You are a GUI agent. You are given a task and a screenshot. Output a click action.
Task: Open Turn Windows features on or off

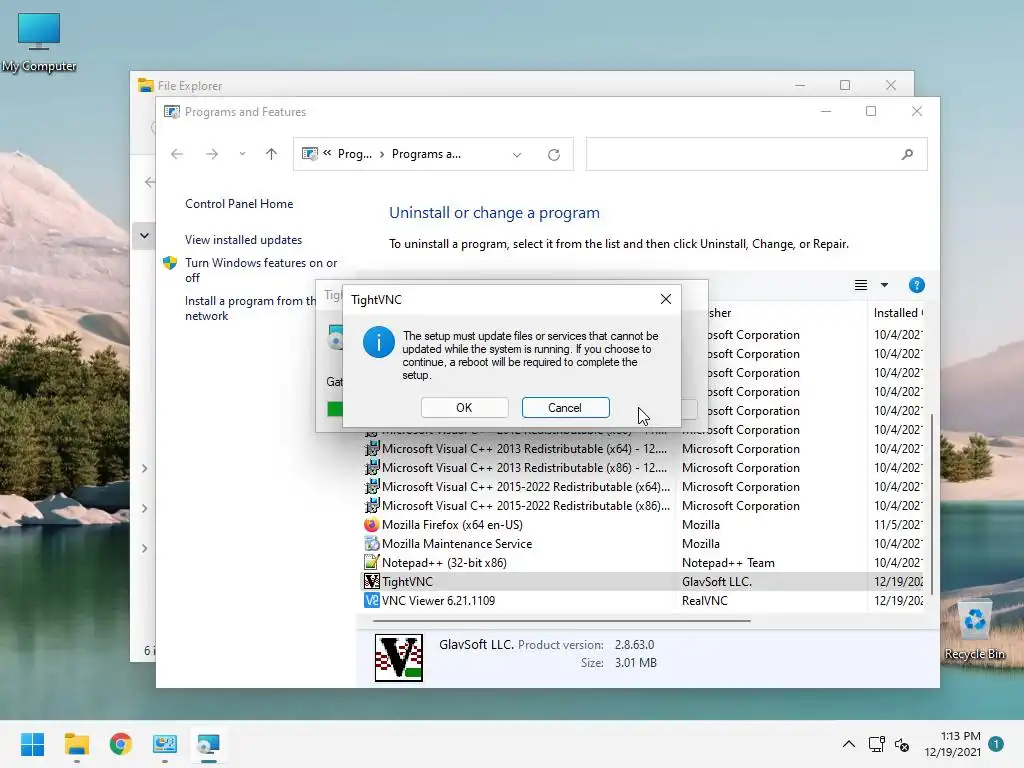(x=261, y=270)
